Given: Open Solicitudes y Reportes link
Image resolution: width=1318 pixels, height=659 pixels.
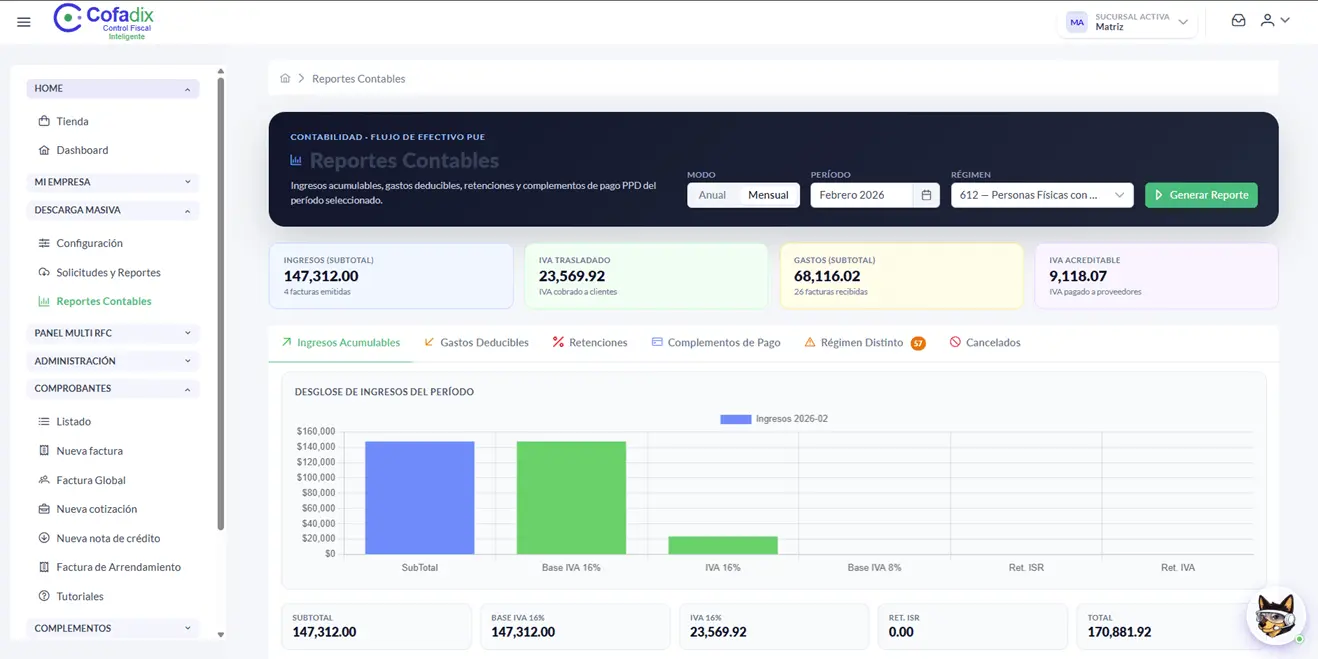Looking at the screenshot, I should (108, 272).
